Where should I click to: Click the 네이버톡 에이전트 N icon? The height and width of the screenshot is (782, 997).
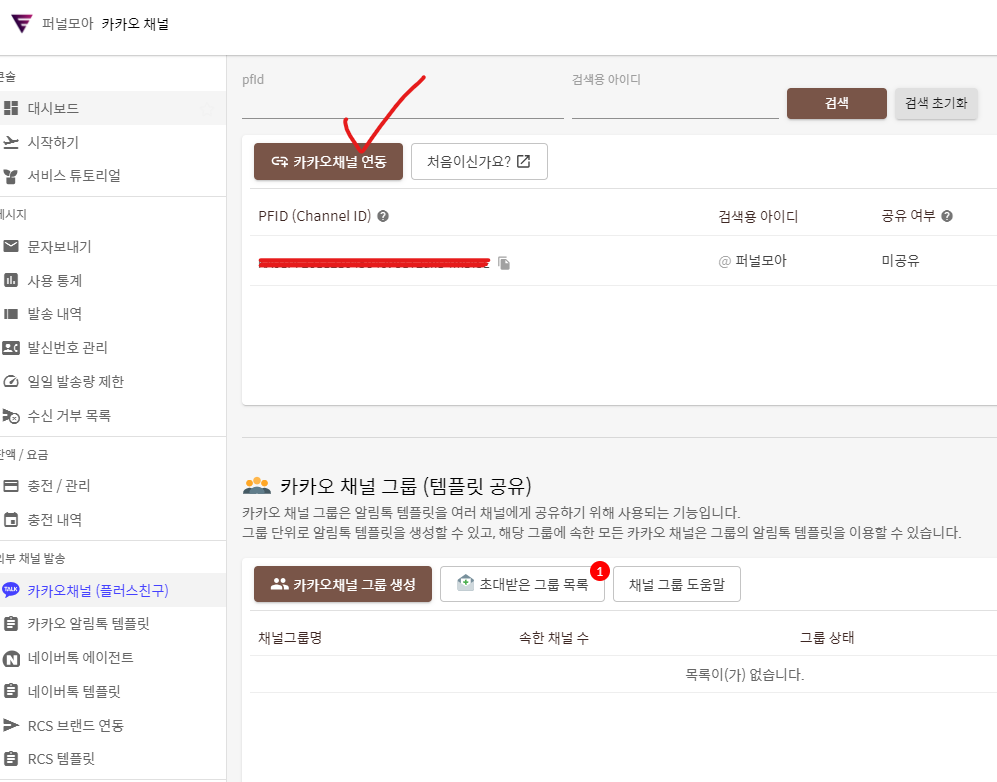11,659
